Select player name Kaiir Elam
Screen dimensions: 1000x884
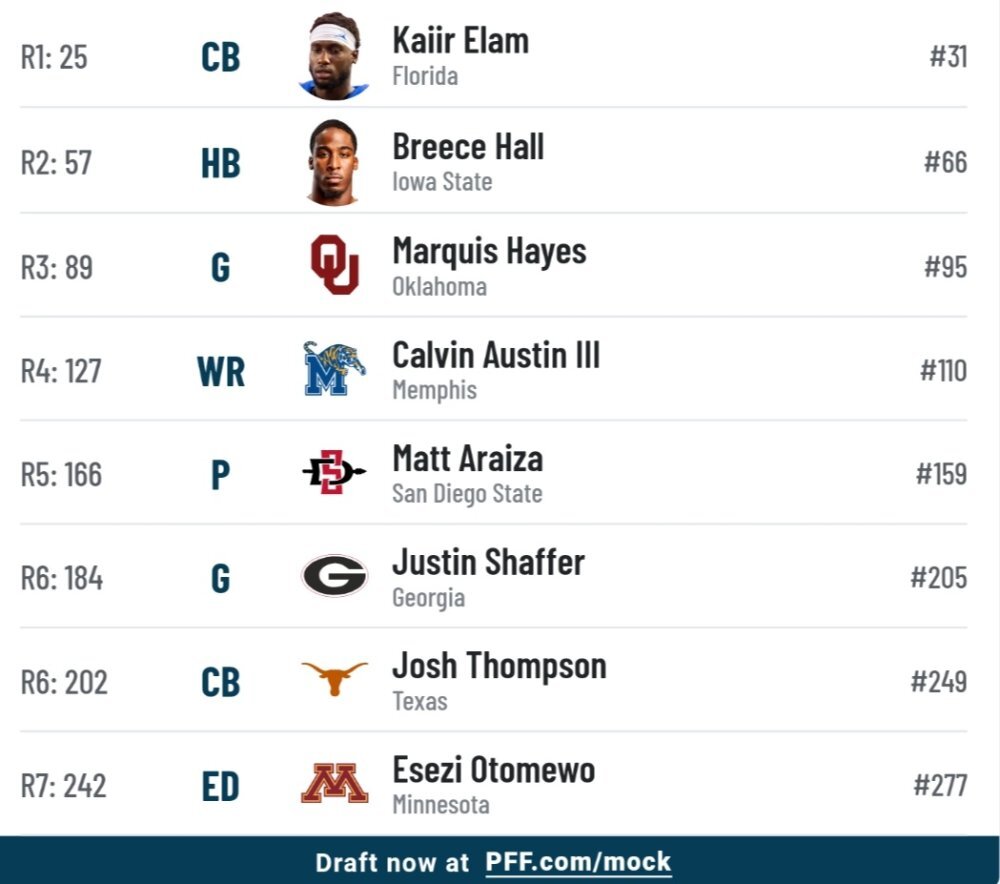[x=460, y=41]
